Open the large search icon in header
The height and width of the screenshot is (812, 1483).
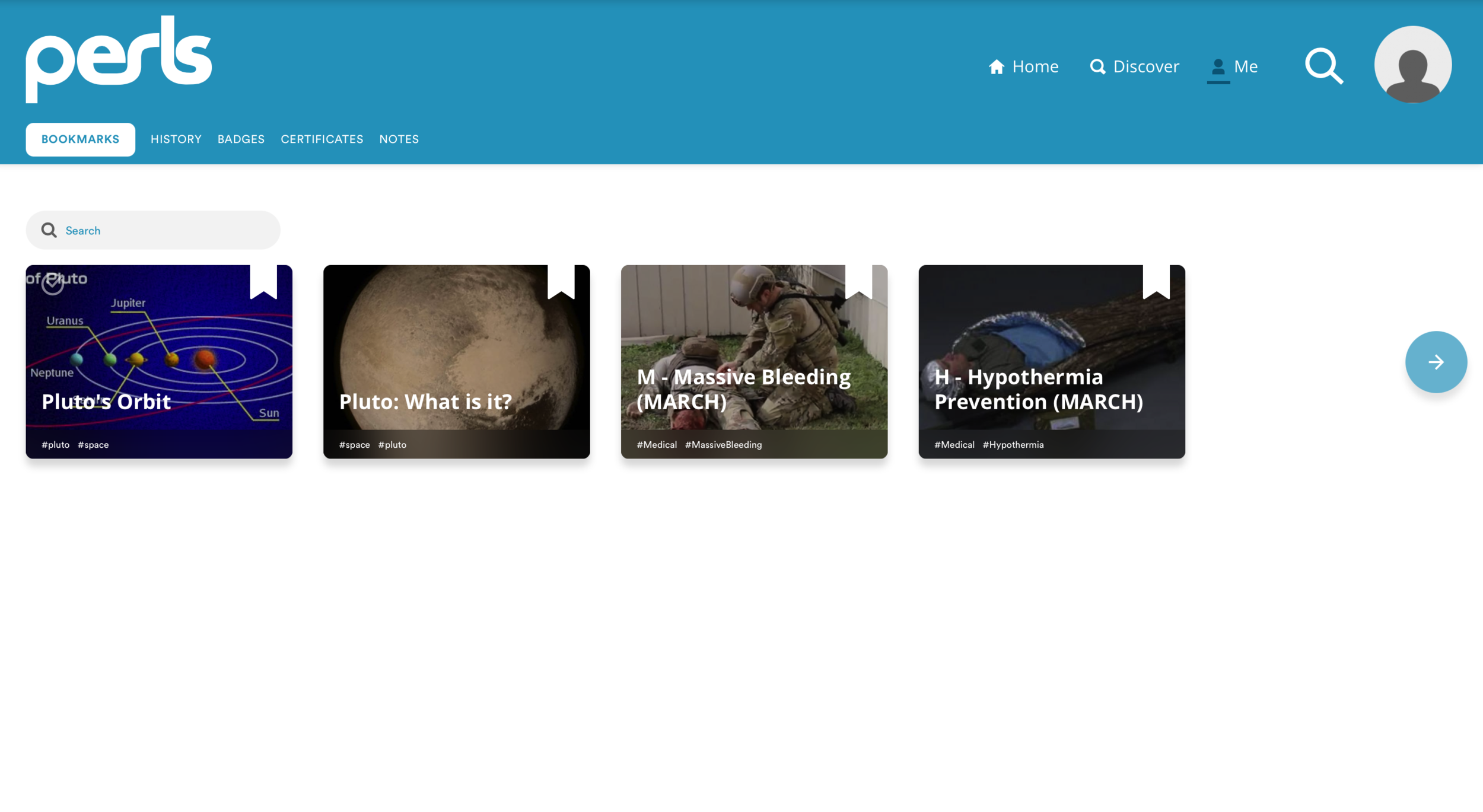coord(1324,66)
